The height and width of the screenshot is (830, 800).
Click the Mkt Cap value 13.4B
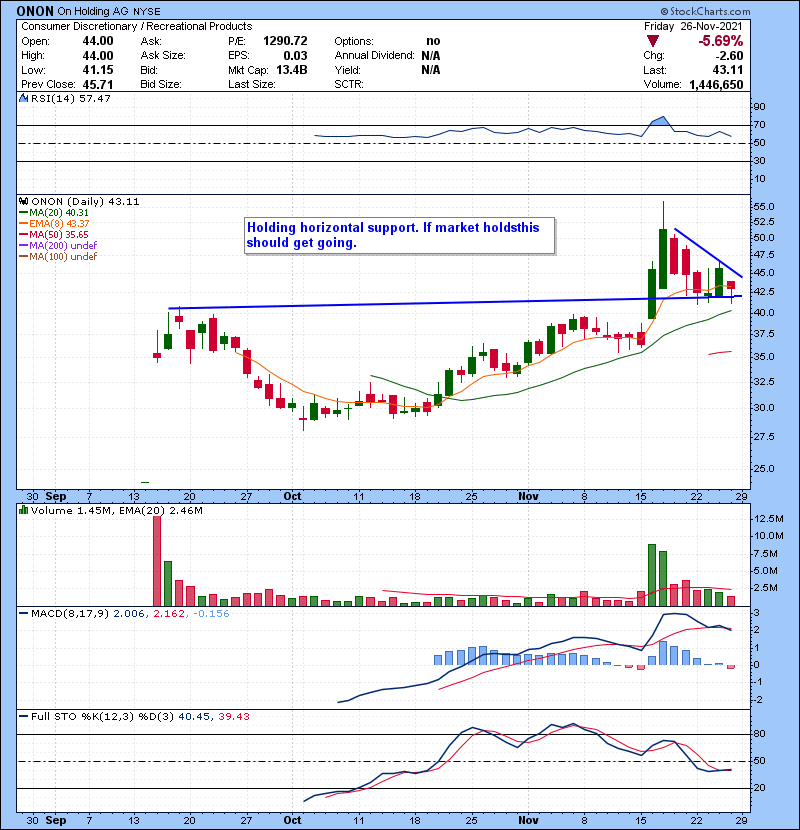tap(292, 70)
